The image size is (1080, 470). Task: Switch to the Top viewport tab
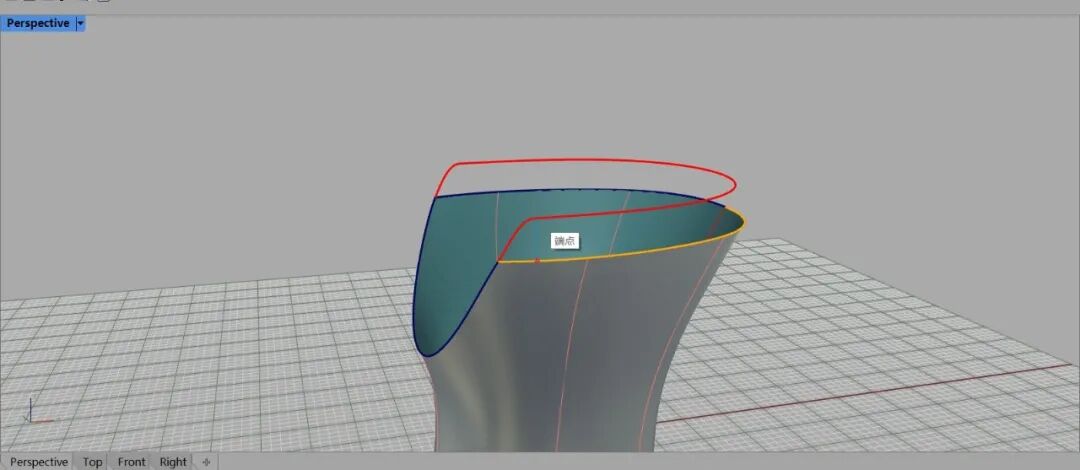click(92, 462)
